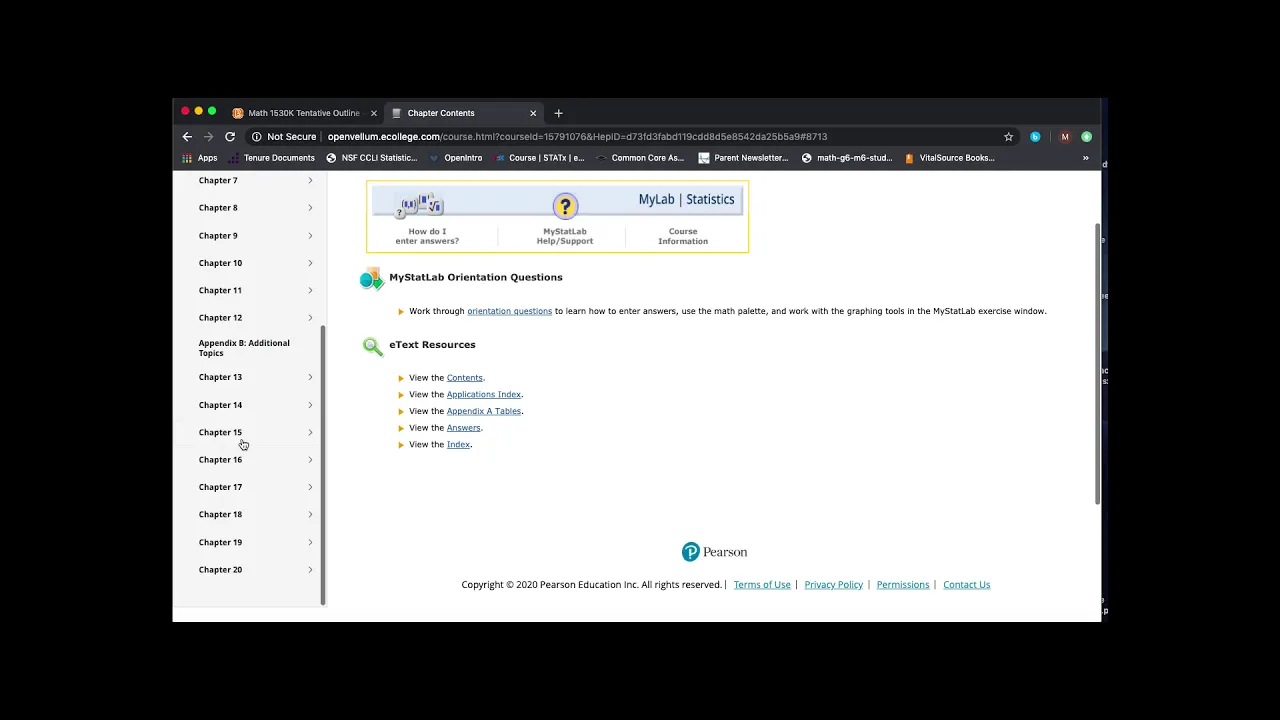The height and width of the screenshot is (720, 1280).
Task: Click the Pearson logo
Action: pyautogui.click(x=714, y=552)
